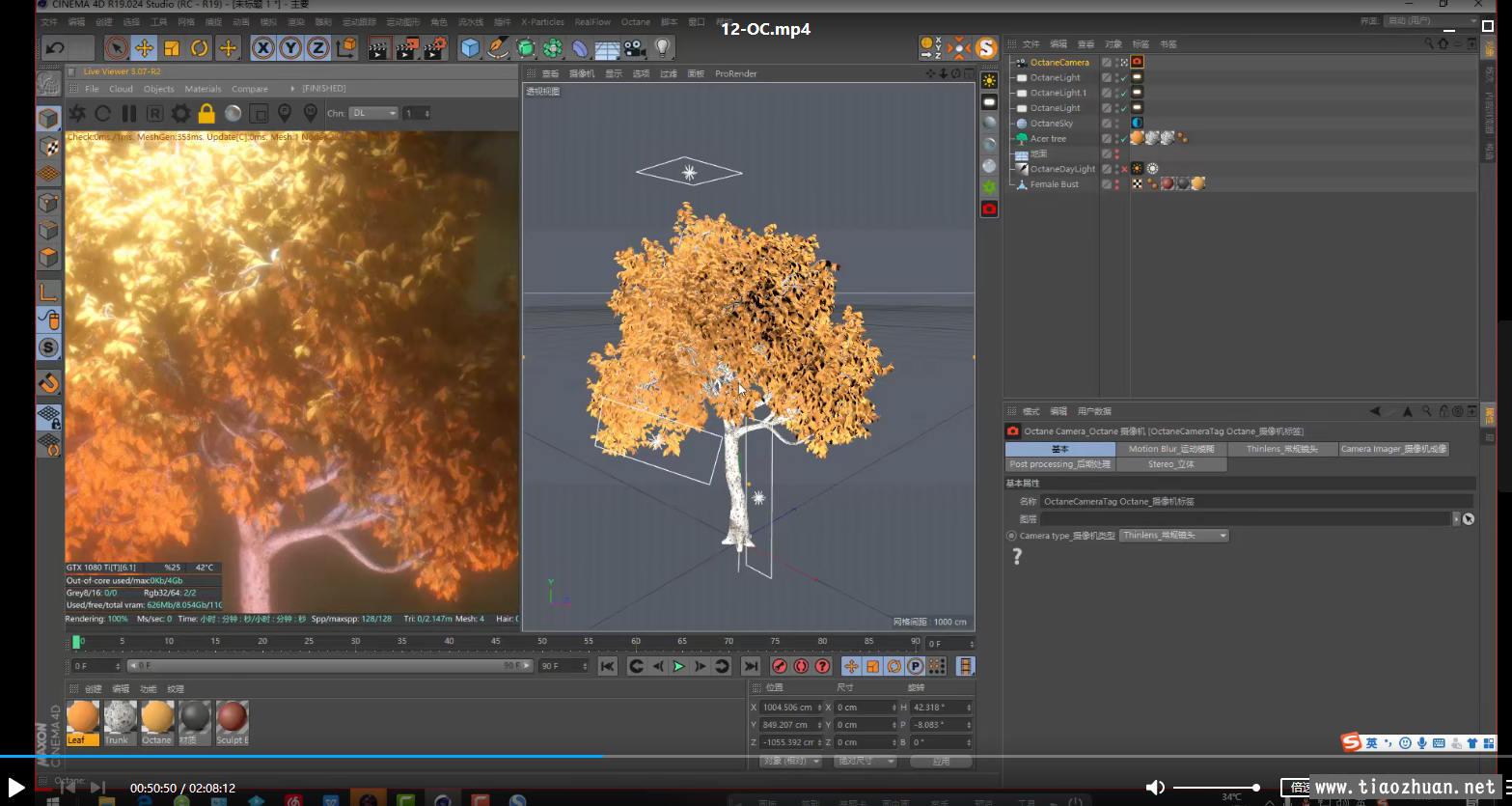Restart render in Live Viewer
The height and width of the screenshot is (806, 1512).
pos(103,113)
